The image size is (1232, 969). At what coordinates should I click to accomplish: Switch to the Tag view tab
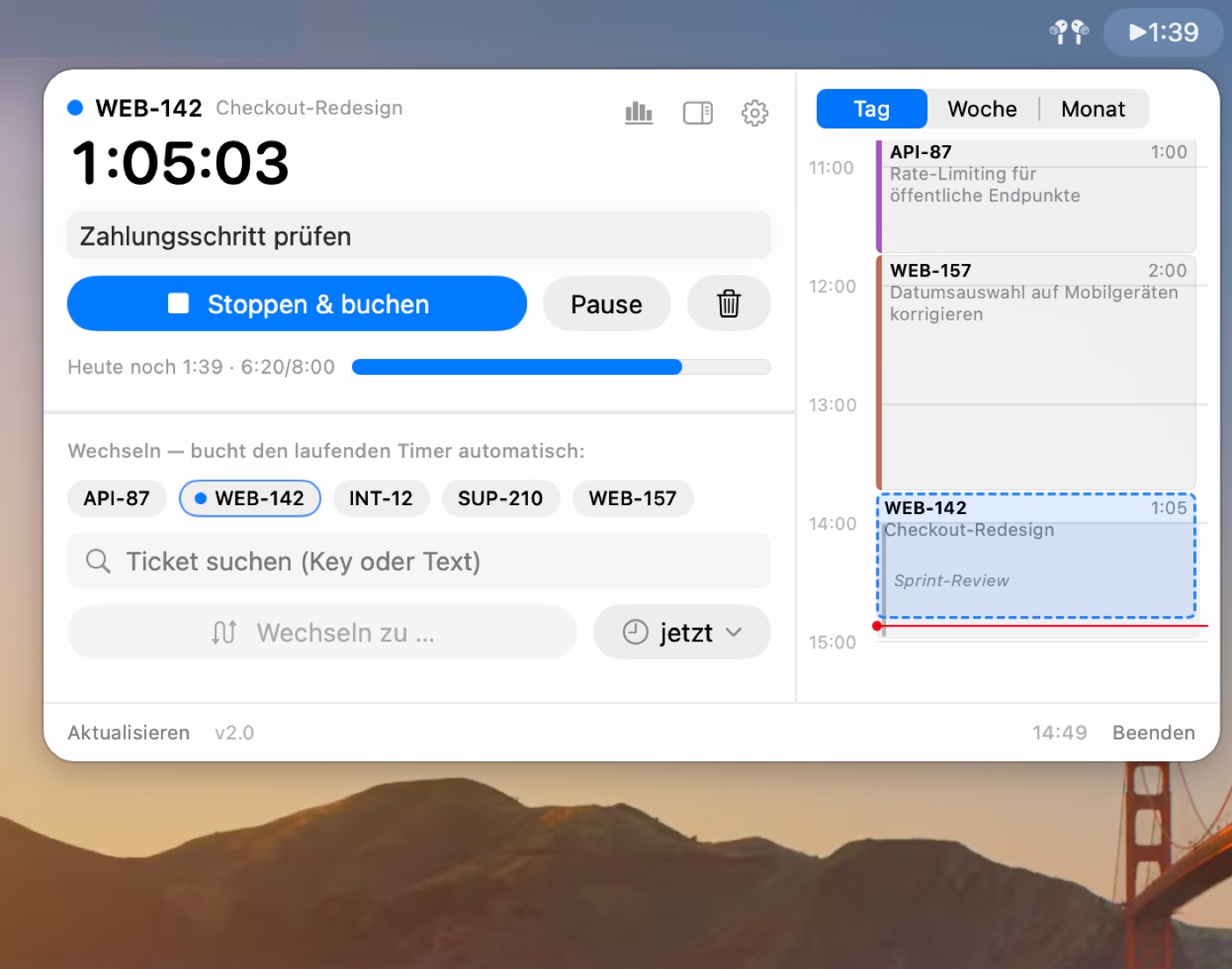pos(871,109)
